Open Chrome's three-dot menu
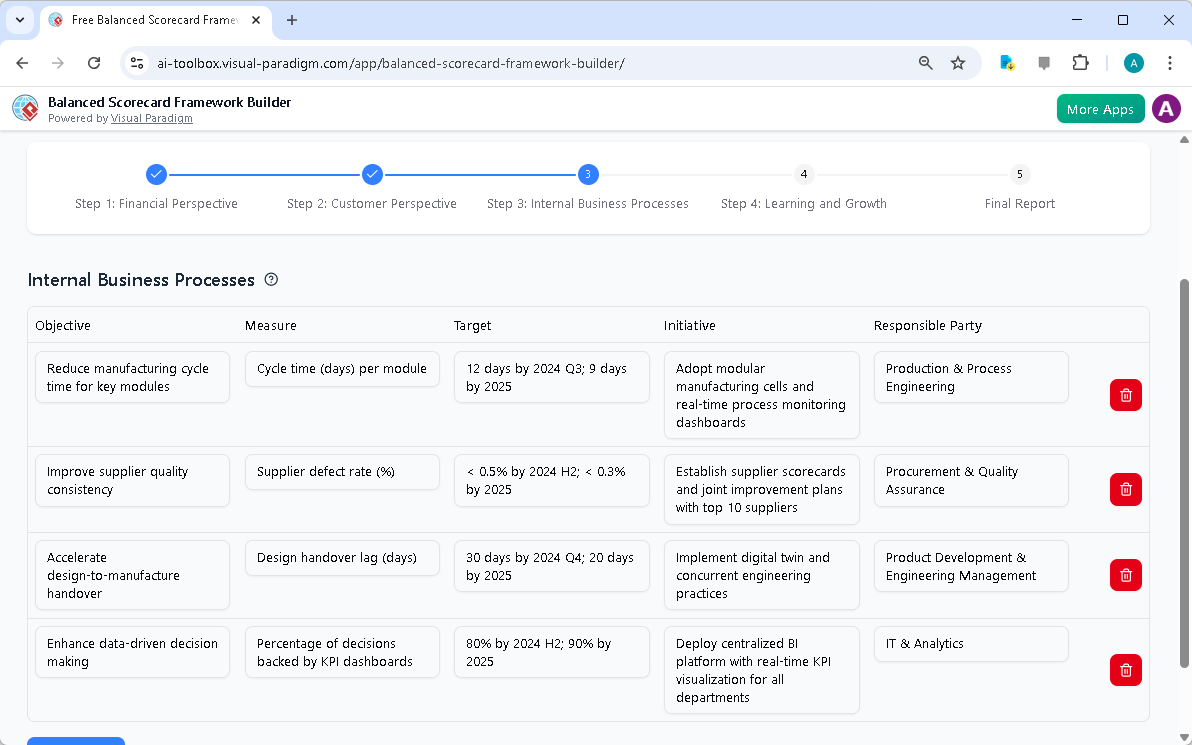Viewport: 1192px width, 745px height. [x=1170, y=62]
